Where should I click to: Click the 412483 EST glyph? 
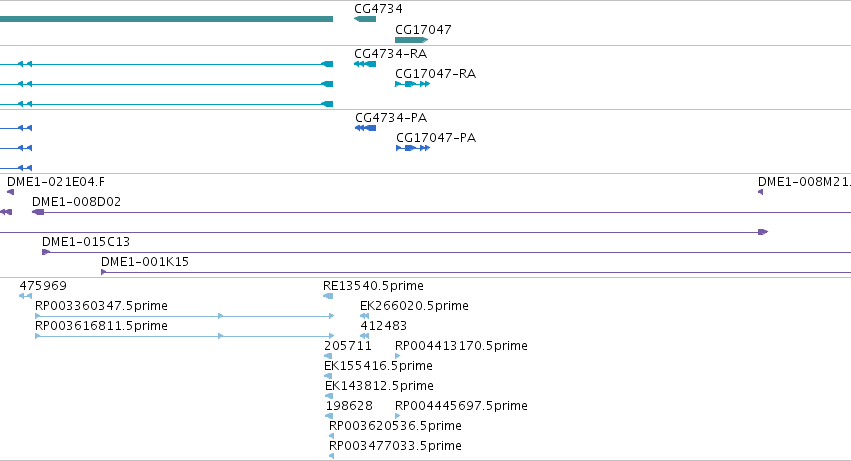[x=365, y=336]
